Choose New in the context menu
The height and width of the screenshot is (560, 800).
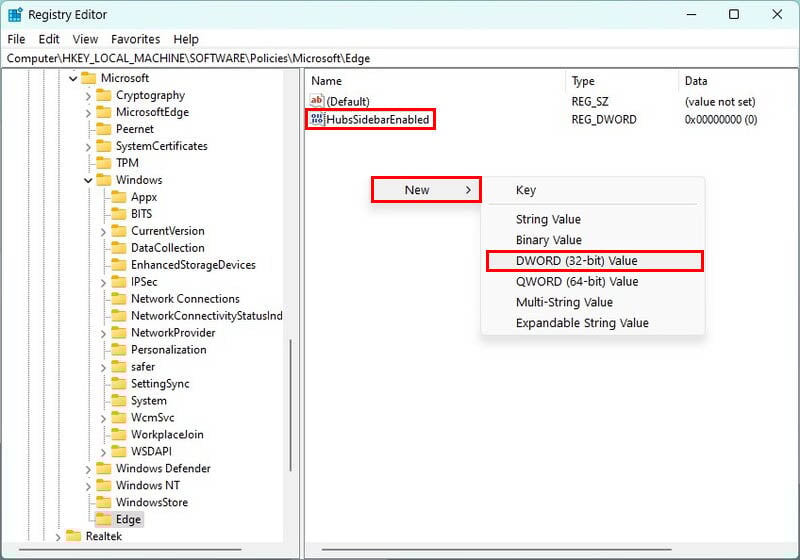426,190
